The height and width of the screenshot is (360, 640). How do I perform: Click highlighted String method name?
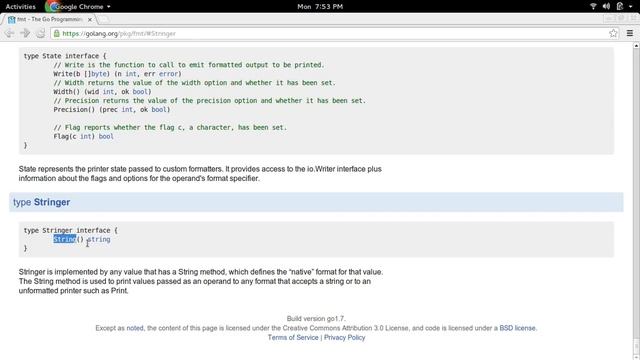coord(64,240)
